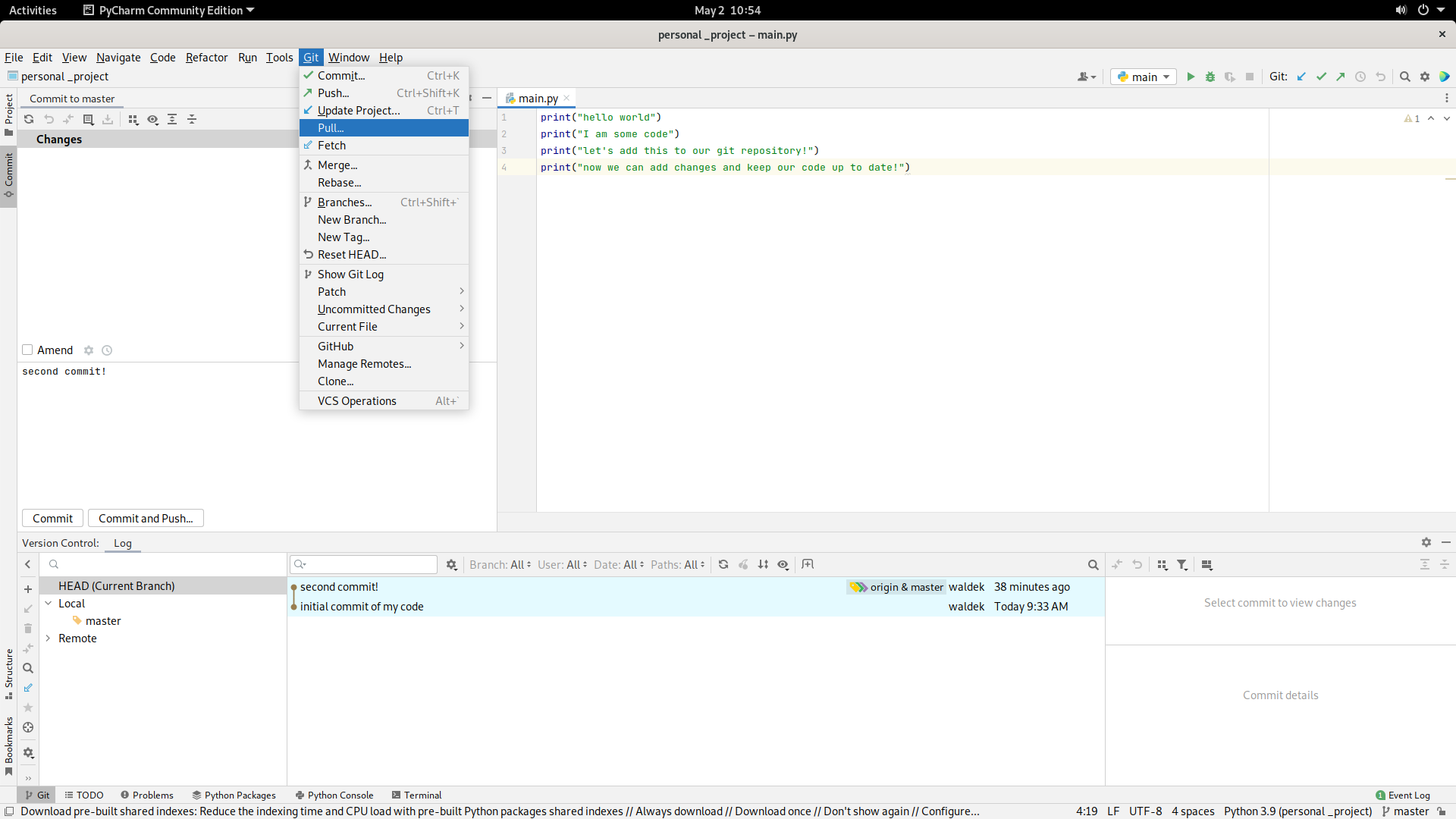Click master branch in status bar
The height and width of the screenshot is (819, 1456).
tap(1405, 811)
